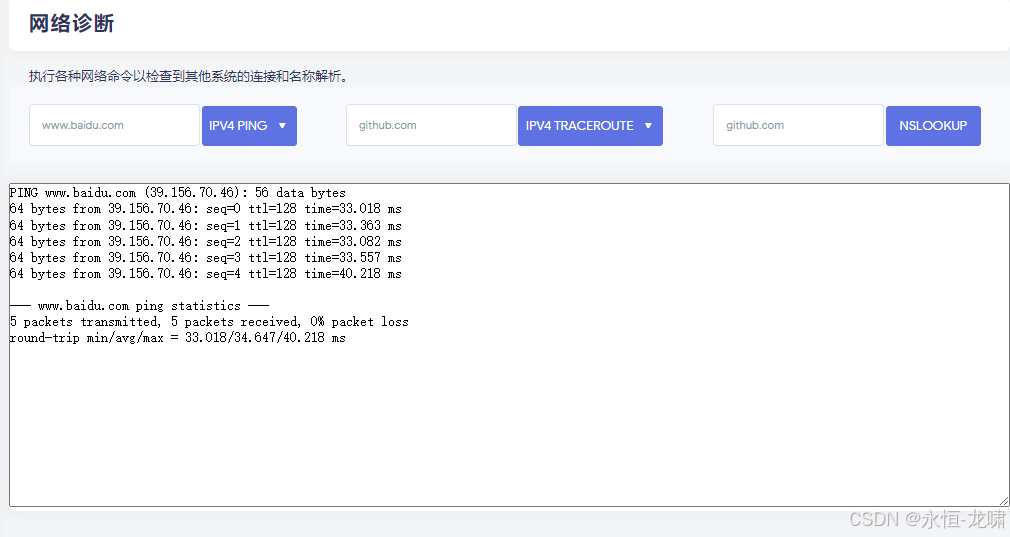Expand the IPV4 TRACEROUTE dropdown arrow

tap(648, 126)
